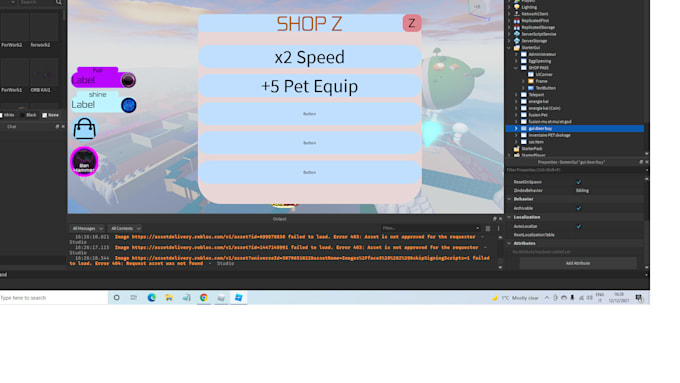Click the Toolbox search magnifier icon
680x383 pixels.
click(x=59, y=2)
